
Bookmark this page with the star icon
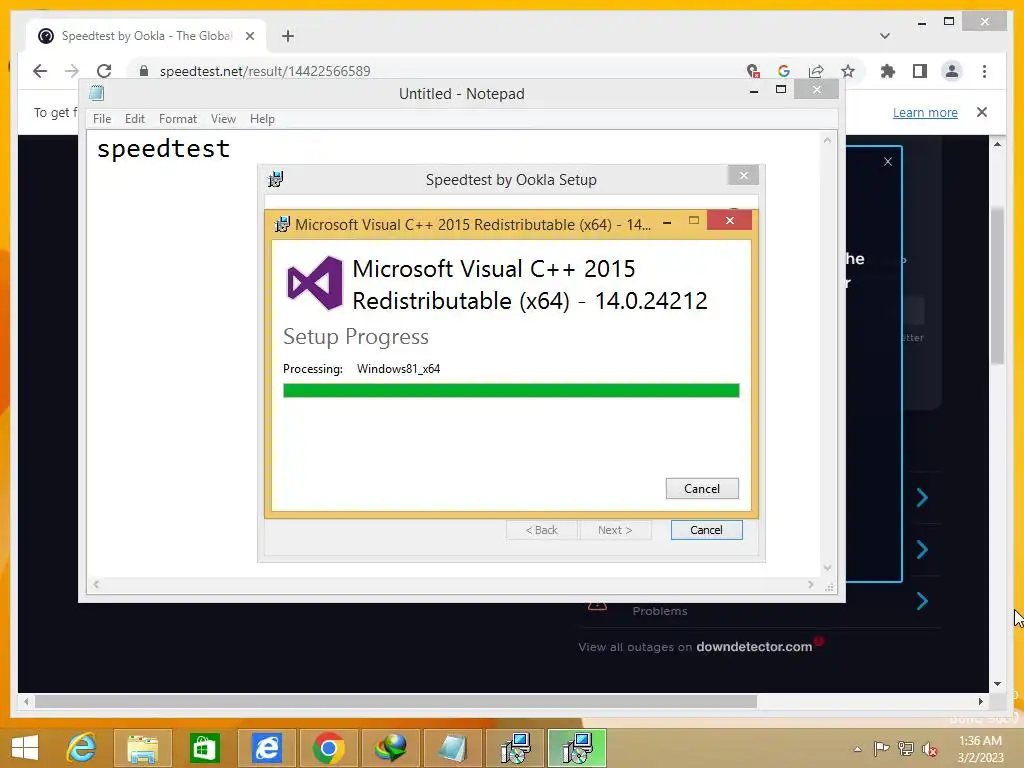848,71
